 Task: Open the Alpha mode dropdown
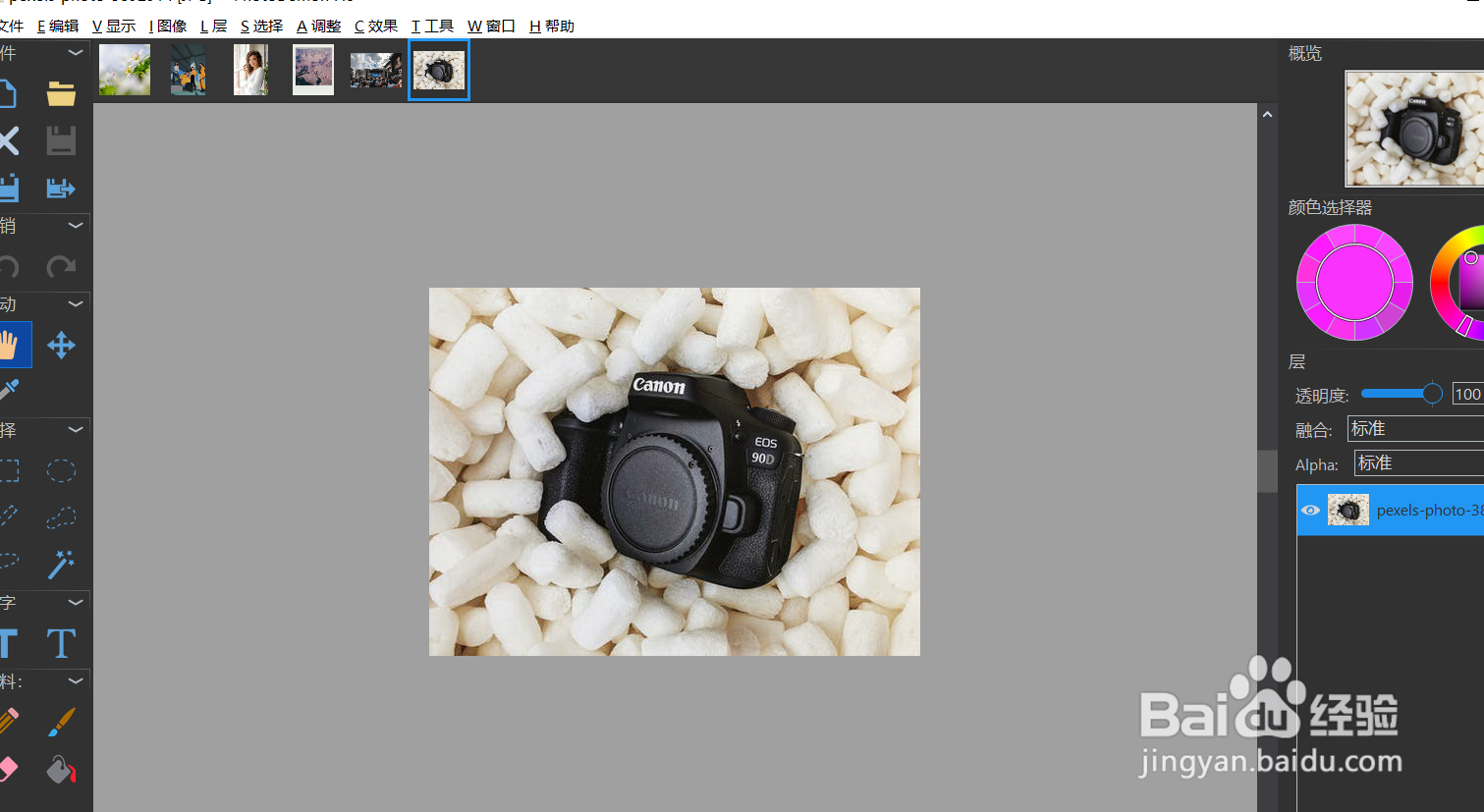point(1419,462)
